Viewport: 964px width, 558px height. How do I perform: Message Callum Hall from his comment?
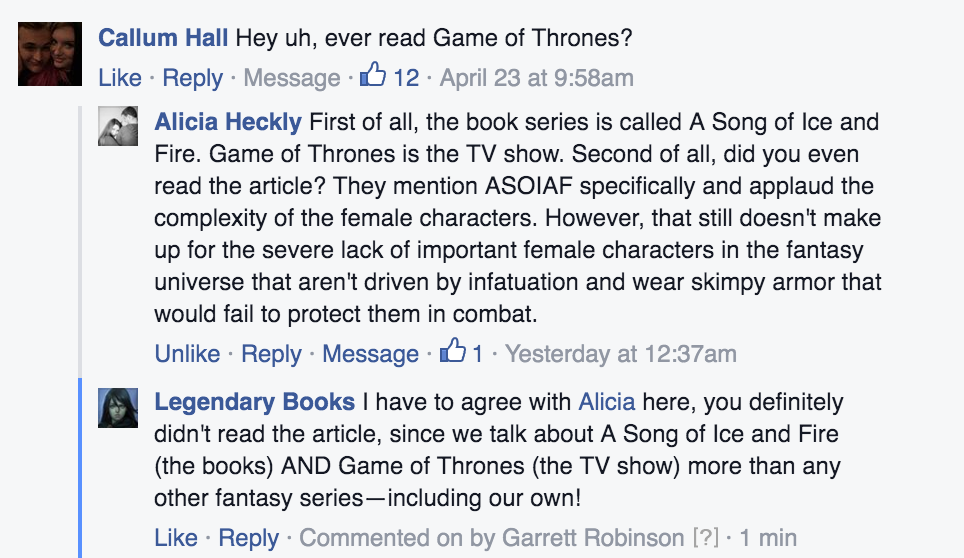pos(292,78)
